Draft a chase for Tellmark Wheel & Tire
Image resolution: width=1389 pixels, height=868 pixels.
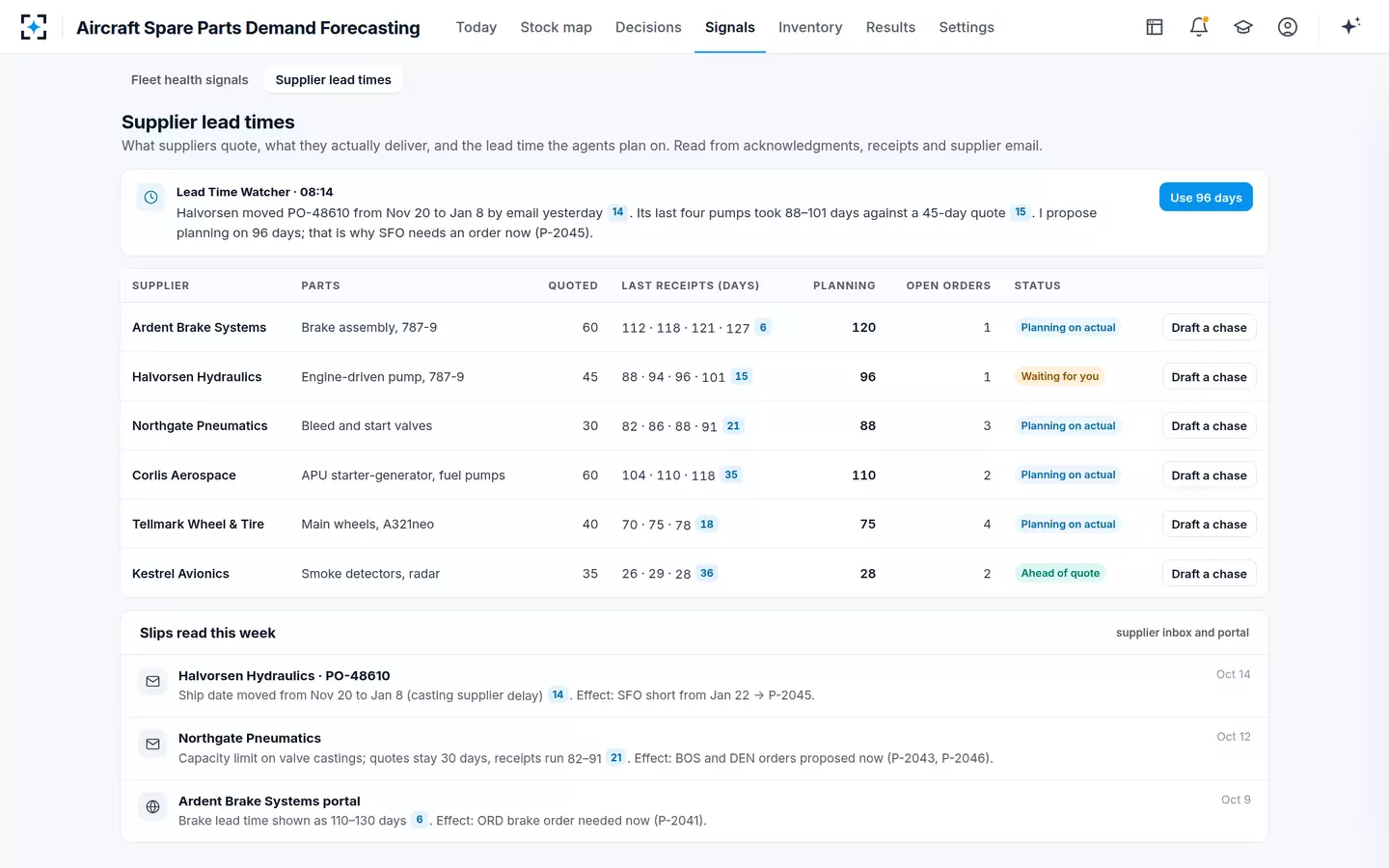tap(1210, 525)
